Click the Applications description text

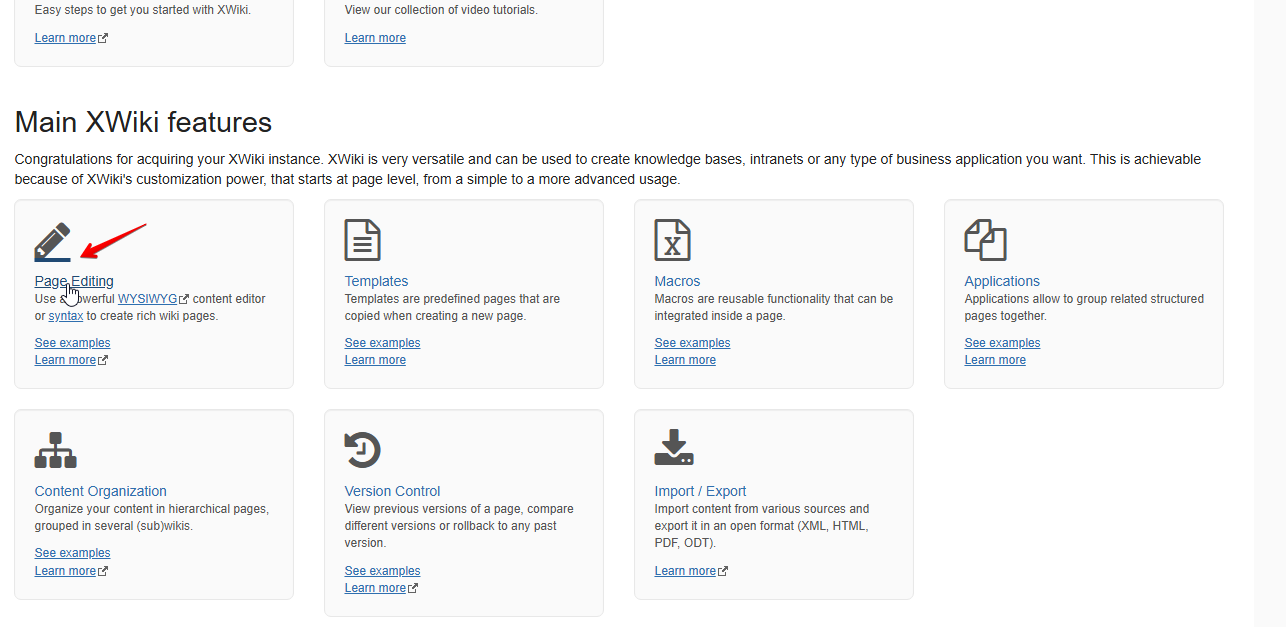point(1084,307)
